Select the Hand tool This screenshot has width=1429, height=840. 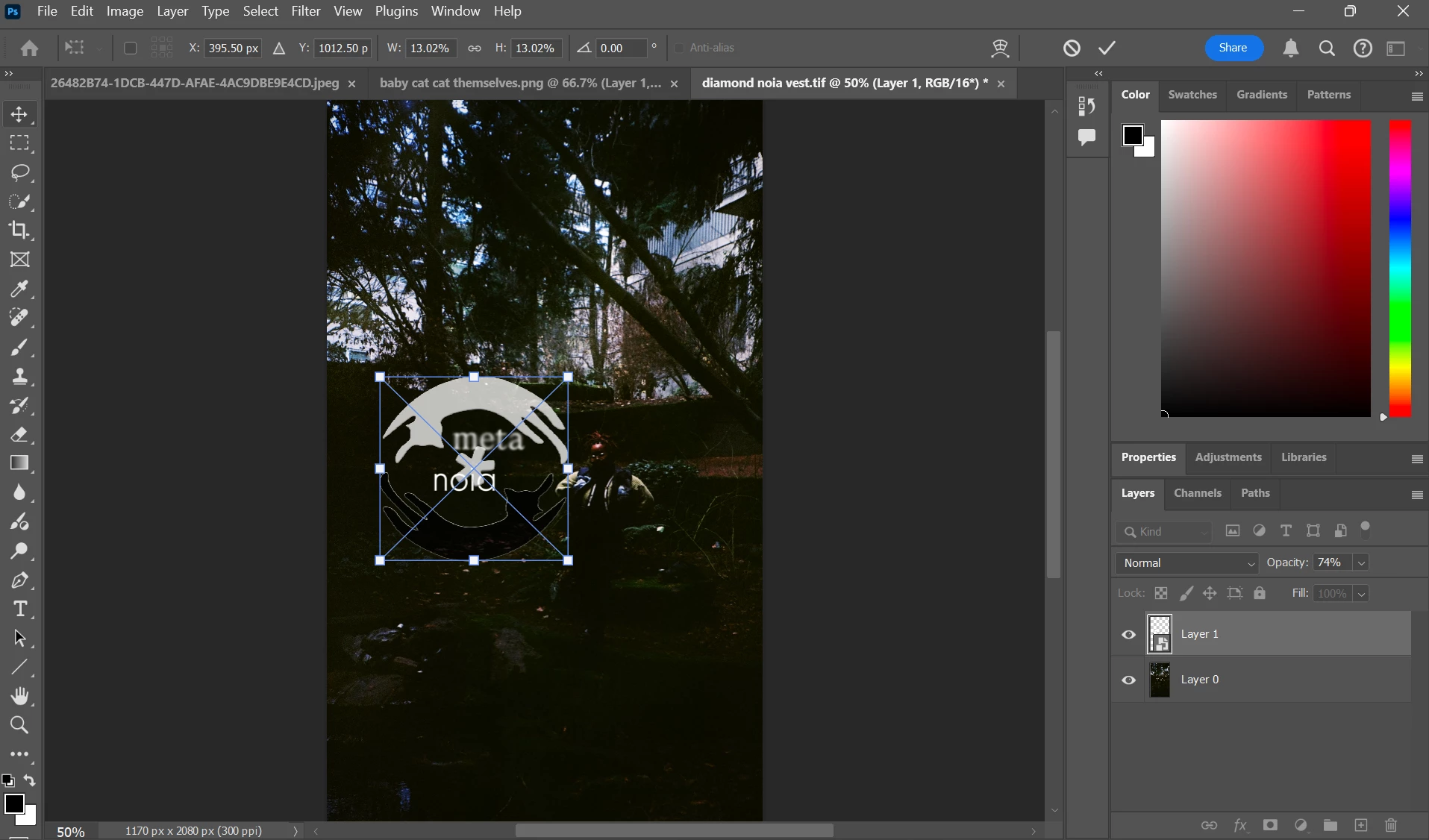click(x=20, y=696)
